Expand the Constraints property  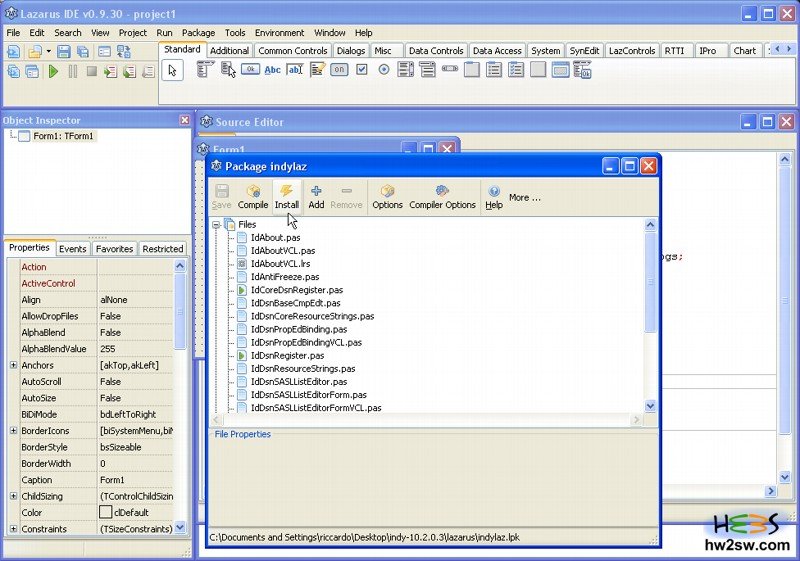click(13, 529)
